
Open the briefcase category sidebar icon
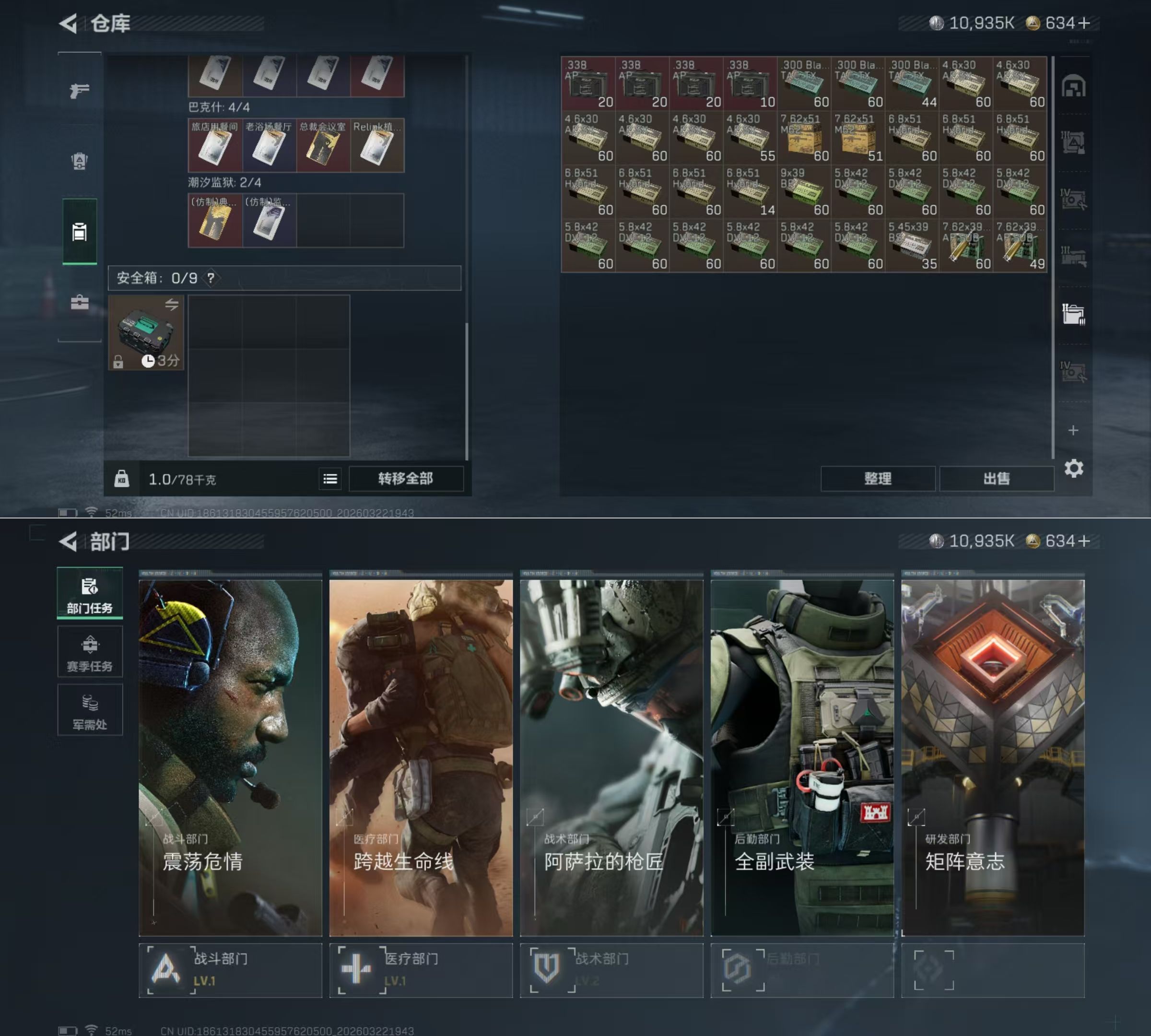click(80, 302)
